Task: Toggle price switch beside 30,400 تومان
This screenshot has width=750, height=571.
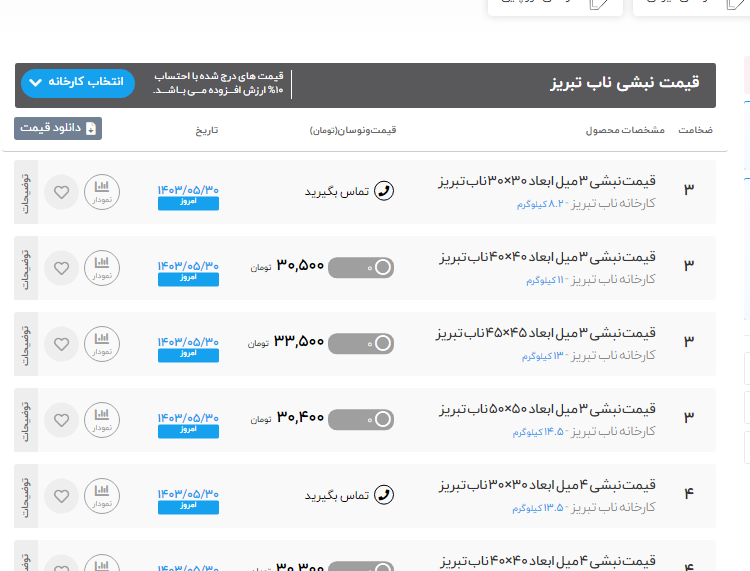Action: [x=361, y=419]
